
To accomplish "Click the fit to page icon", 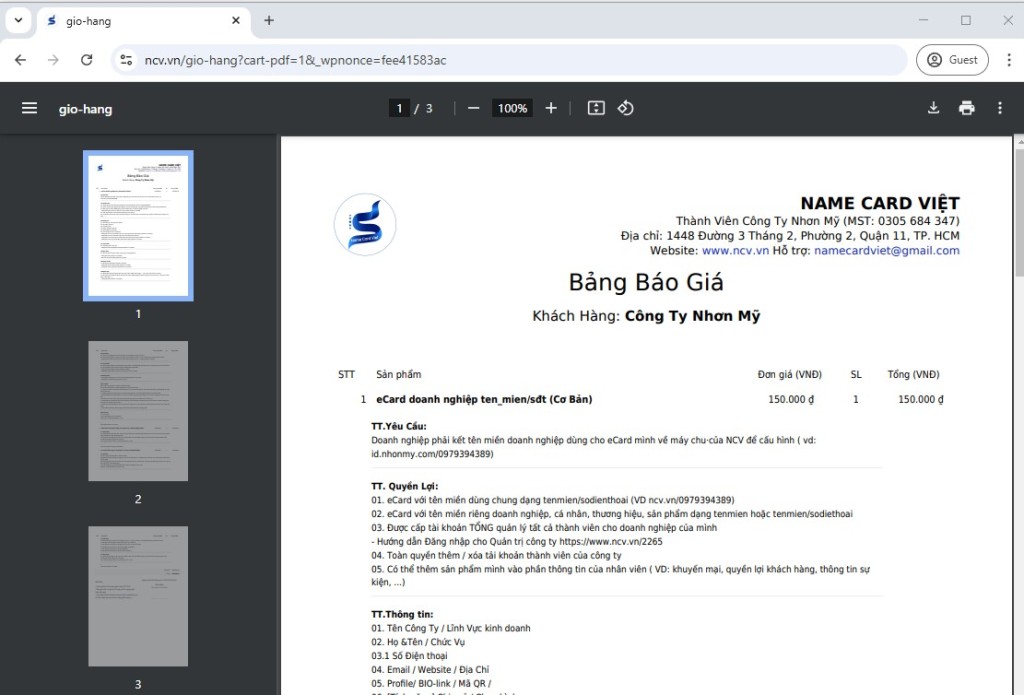I will tap(596, 108).
